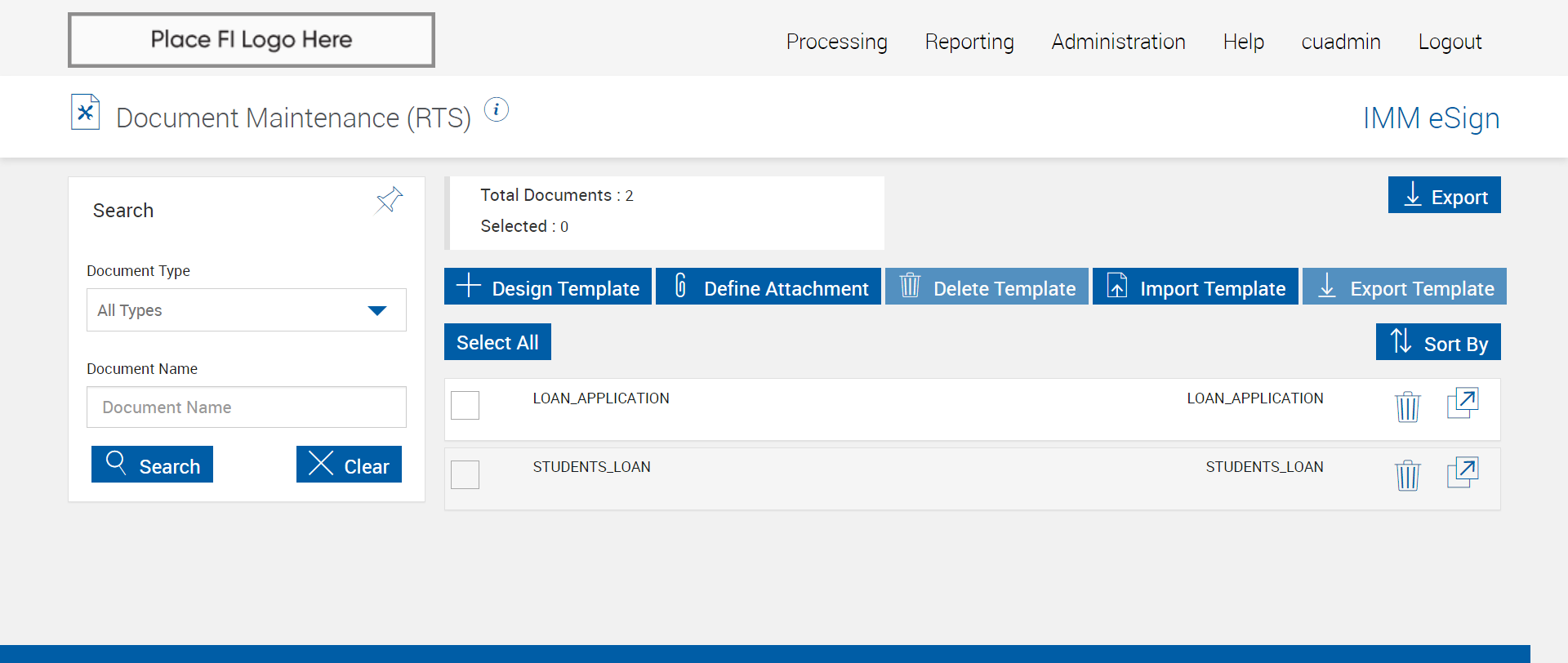Viewport: 1568px width, 663px height.
Task: Open the Reporting menu
Action: point(969,42)
